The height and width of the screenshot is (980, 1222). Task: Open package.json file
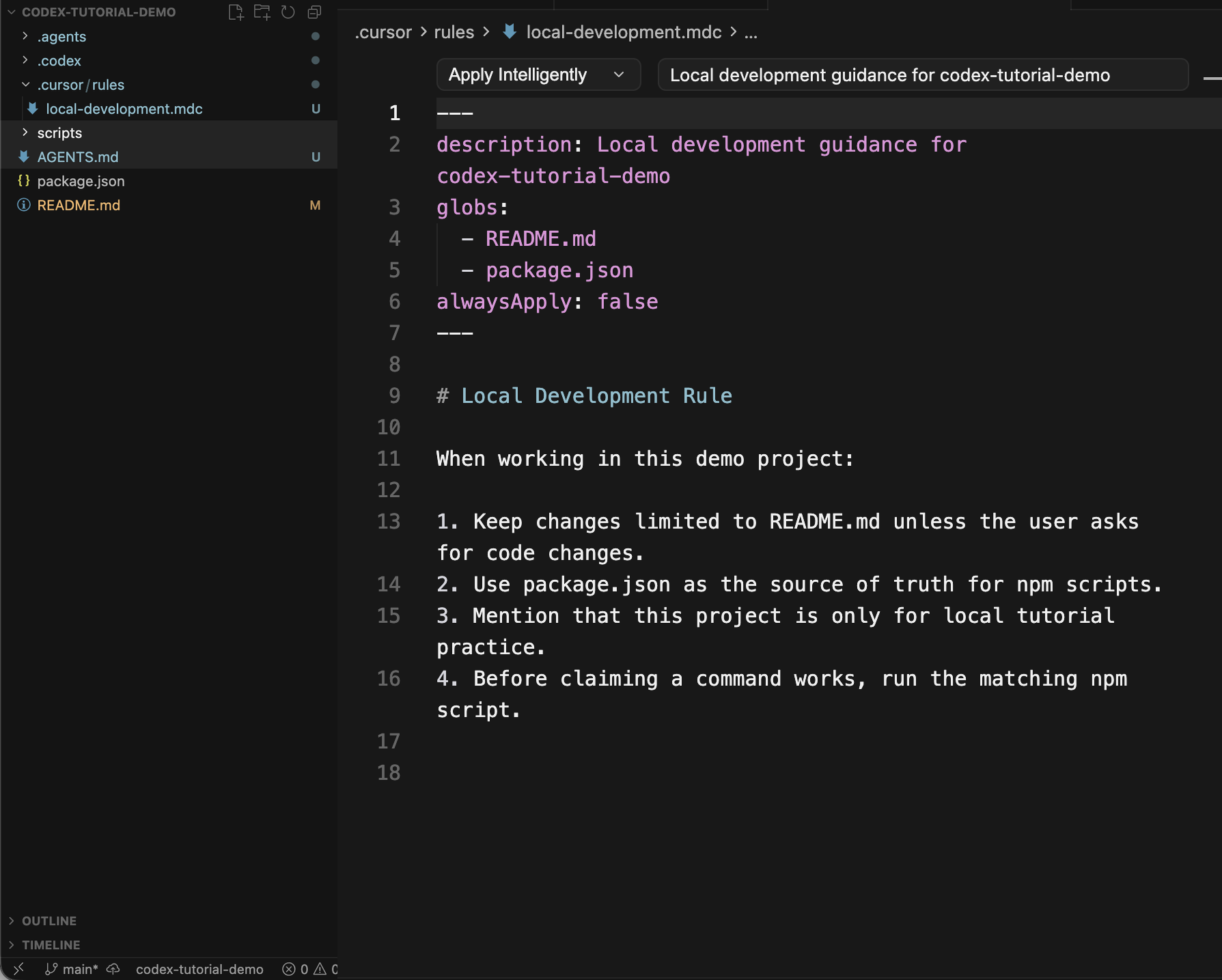81,181
